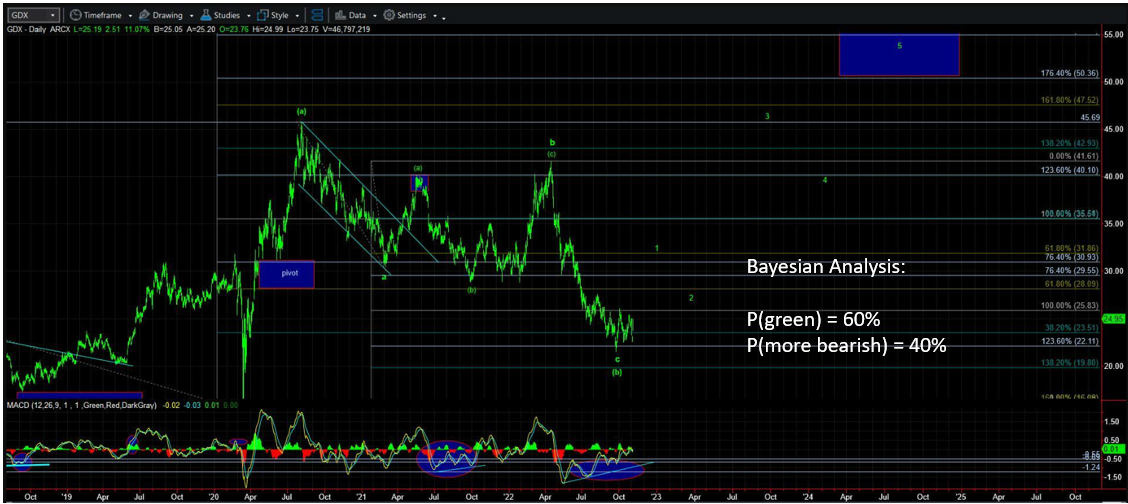Select the blue wave 5 target box

(x=899, y=55)
